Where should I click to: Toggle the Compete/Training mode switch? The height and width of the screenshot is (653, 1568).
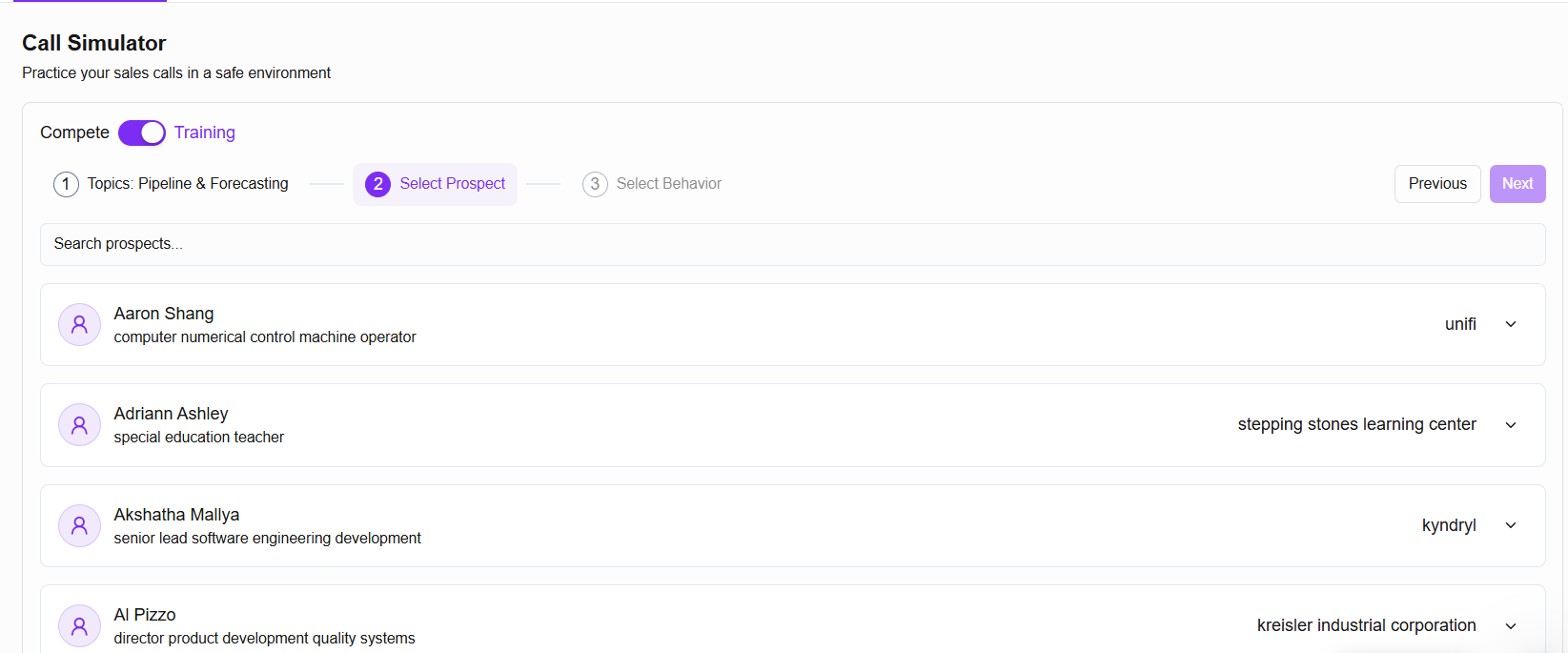142,133
